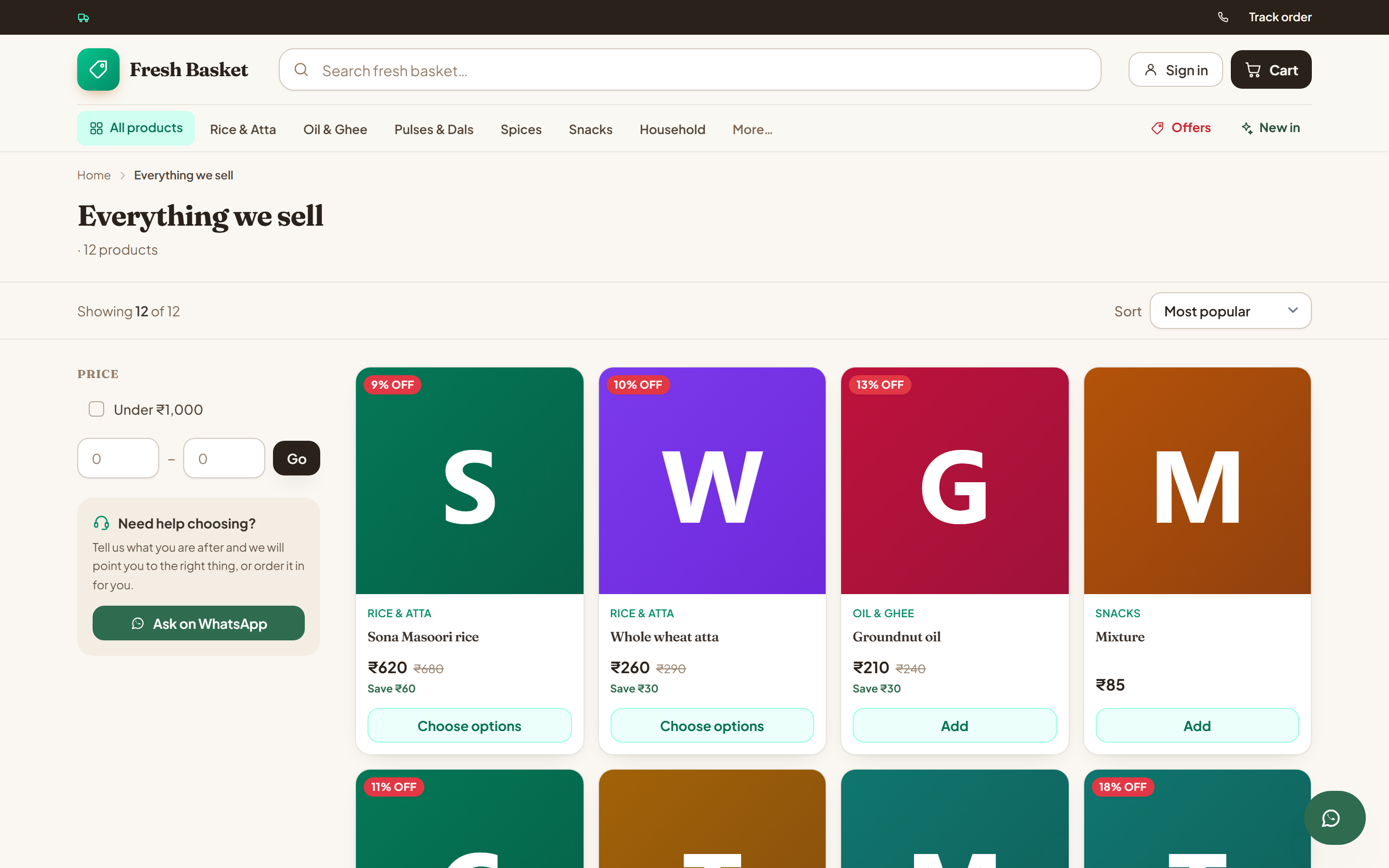The height and width of the screenshot is (868, 1389).
Task: Open Mixture product image
Action: point(1198,480)
